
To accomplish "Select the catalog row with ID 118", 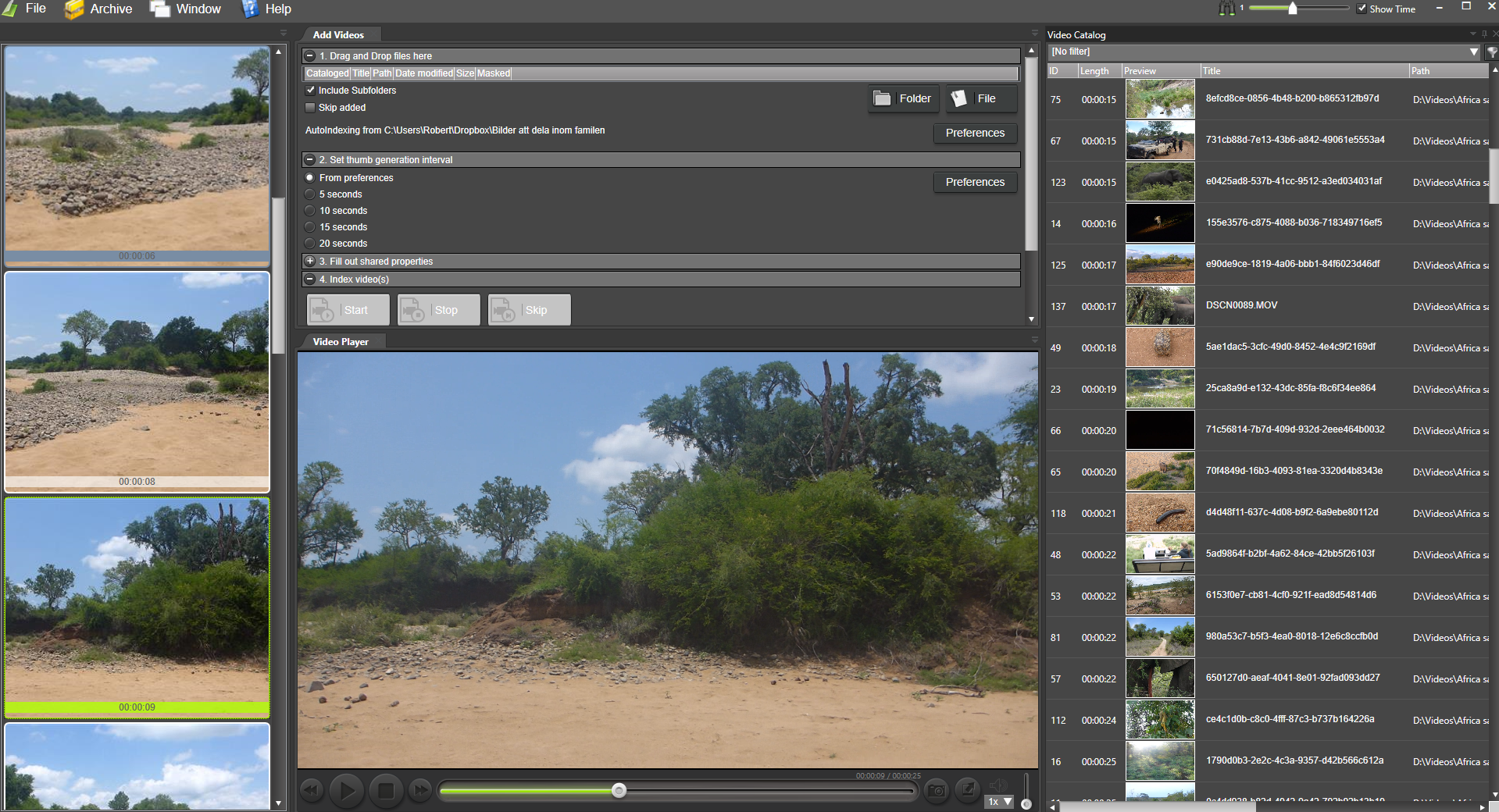I will 1269,513.
